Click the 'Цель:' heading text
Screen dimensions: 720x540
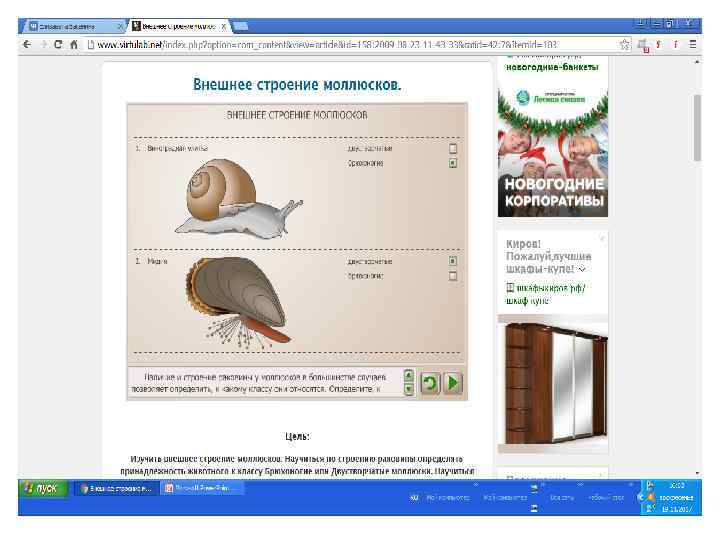[297, 436]
